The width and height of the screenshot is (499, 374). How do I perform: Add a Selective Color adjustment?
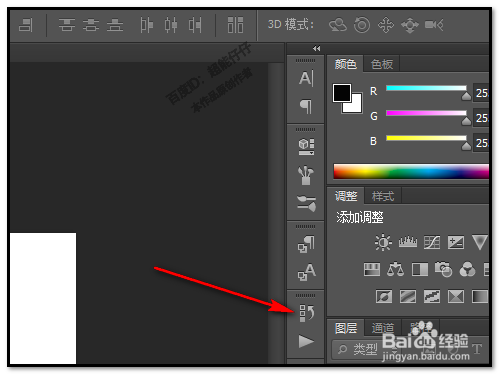click(x=456, y=296)
